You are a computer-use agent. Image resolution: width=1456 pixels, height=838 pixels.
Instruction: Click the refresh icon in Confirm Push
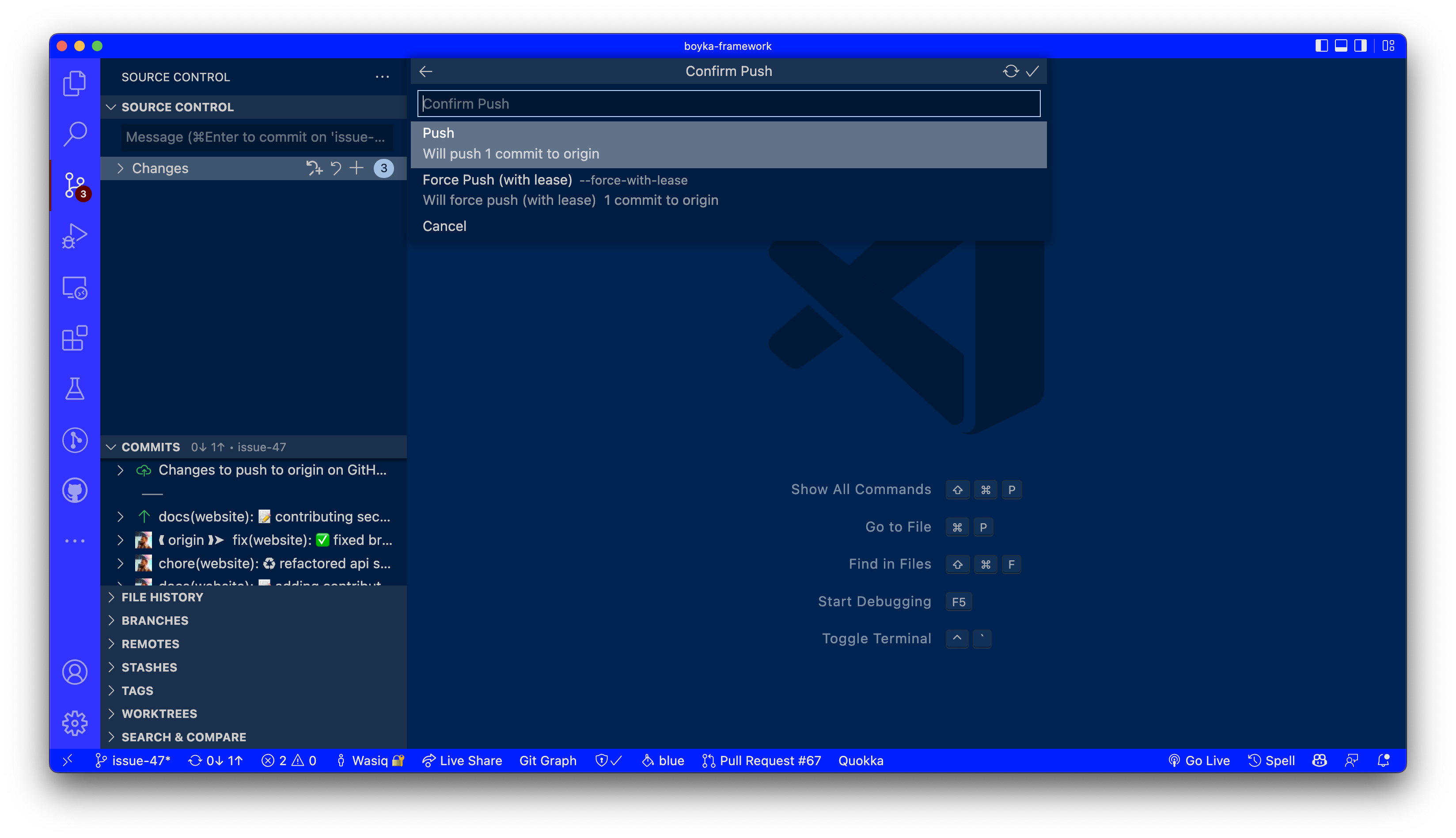pyautogui.click(x=1010, y=72)
